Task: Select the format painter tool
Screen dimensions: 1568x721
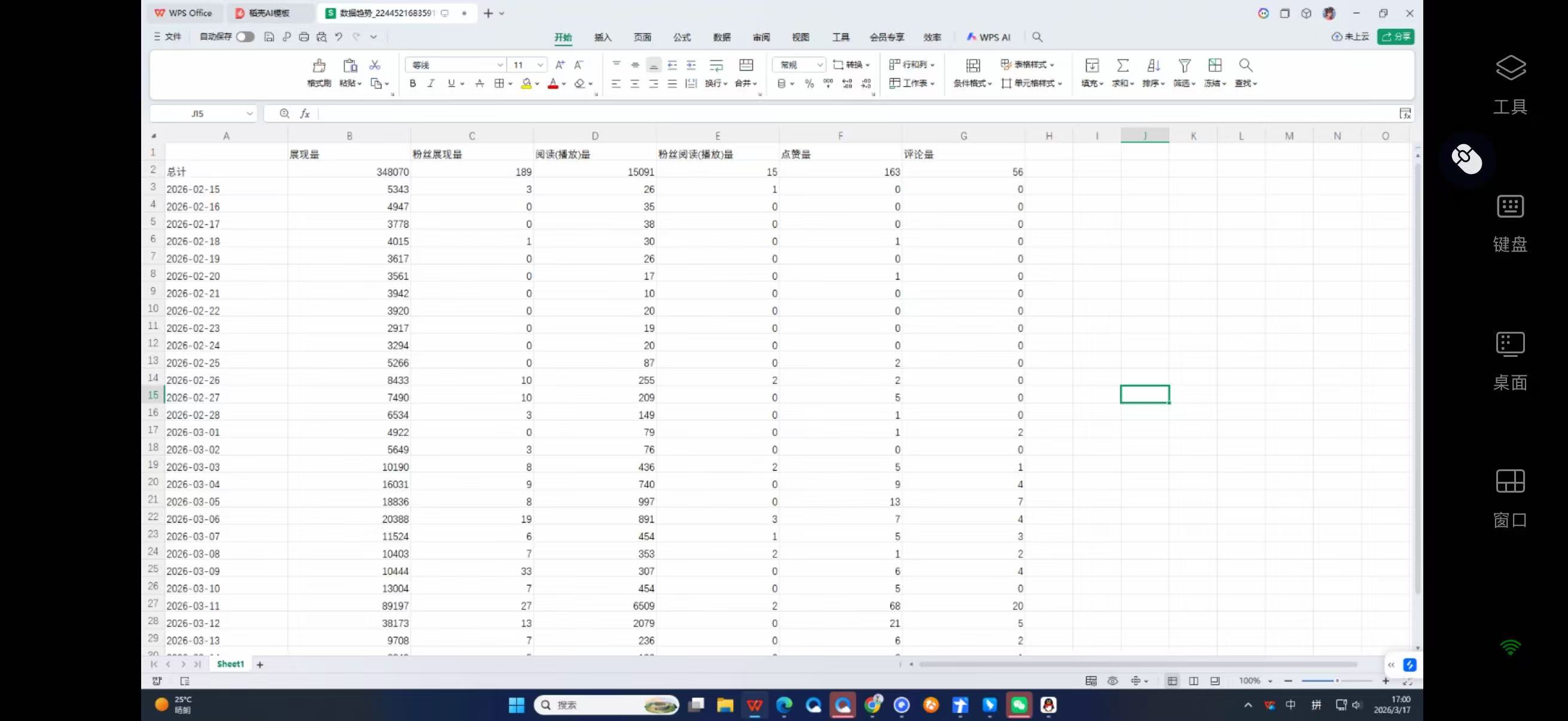Action: (319, 73)
